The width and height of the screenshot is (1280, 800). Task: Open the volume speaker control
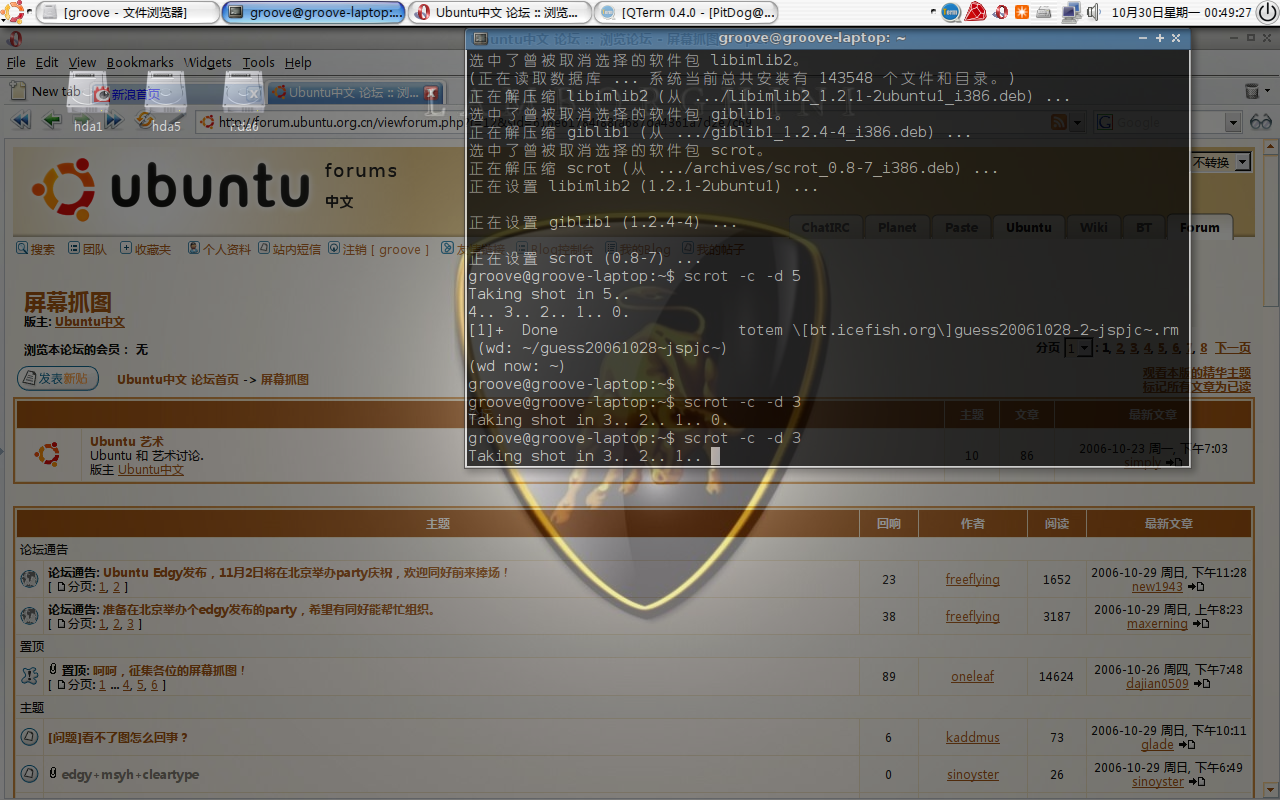1093,12
